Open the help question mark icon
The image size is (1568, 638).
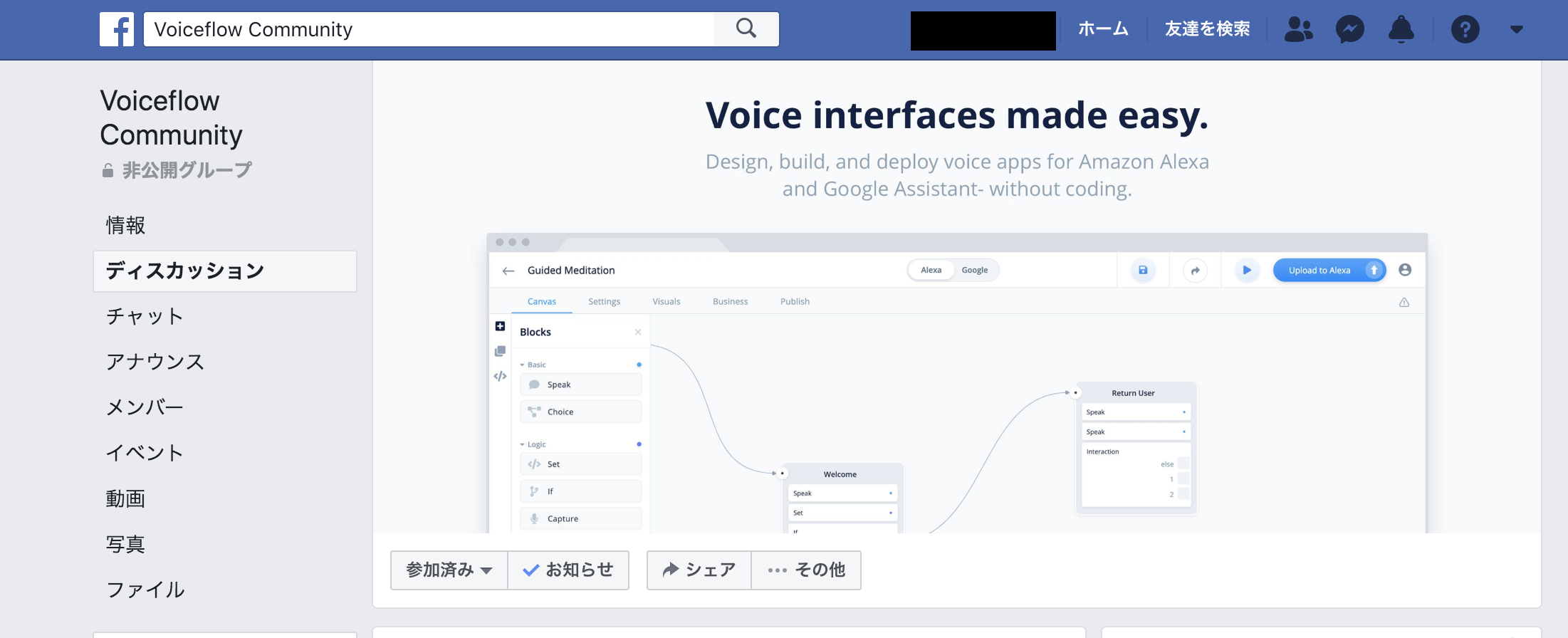click(1465, 29)
